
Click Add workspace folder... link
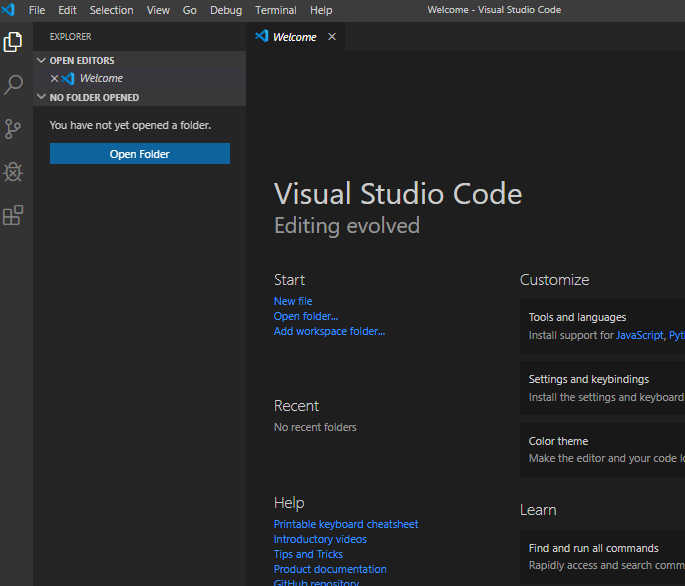click(329, 331)
